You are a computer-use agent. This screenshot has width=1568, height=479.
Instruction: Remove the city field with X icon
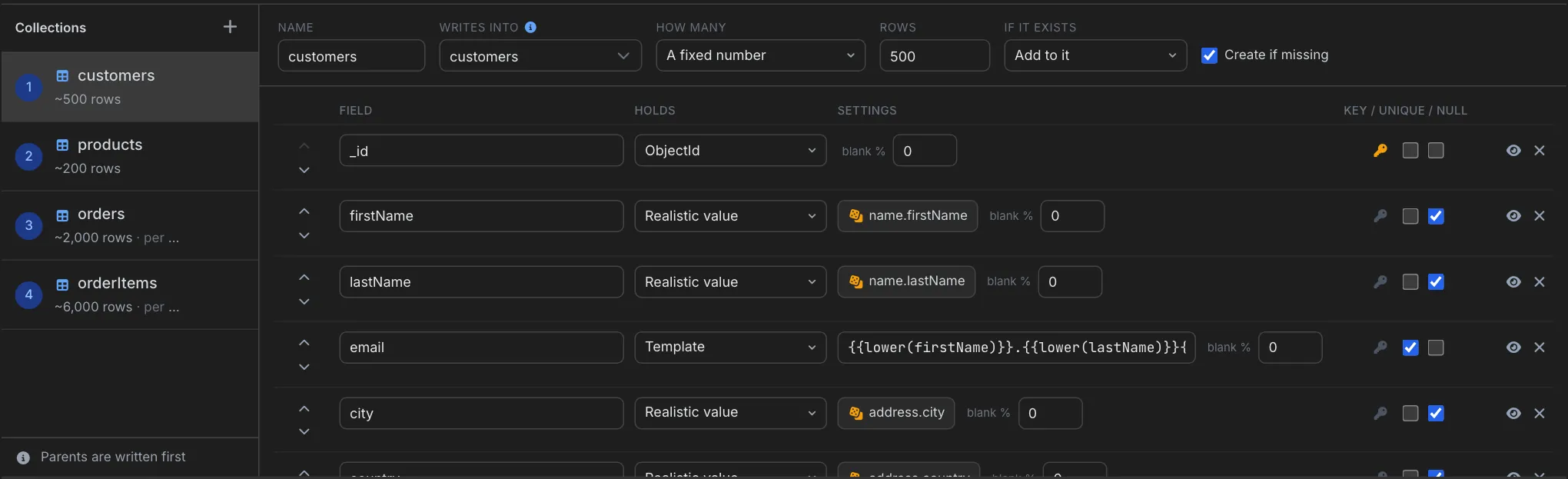tap(1540, 414)
